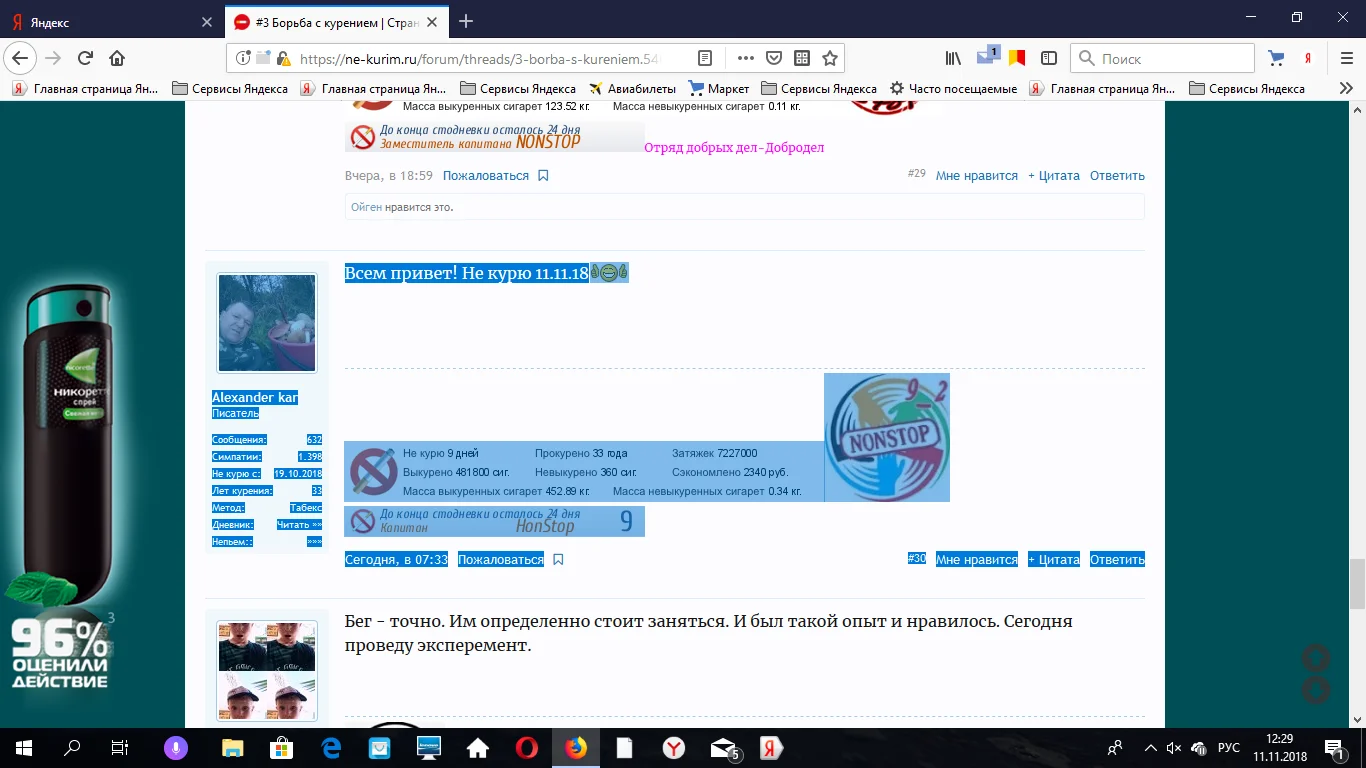Open the Windows Action Center notifications

[1335, 748]
